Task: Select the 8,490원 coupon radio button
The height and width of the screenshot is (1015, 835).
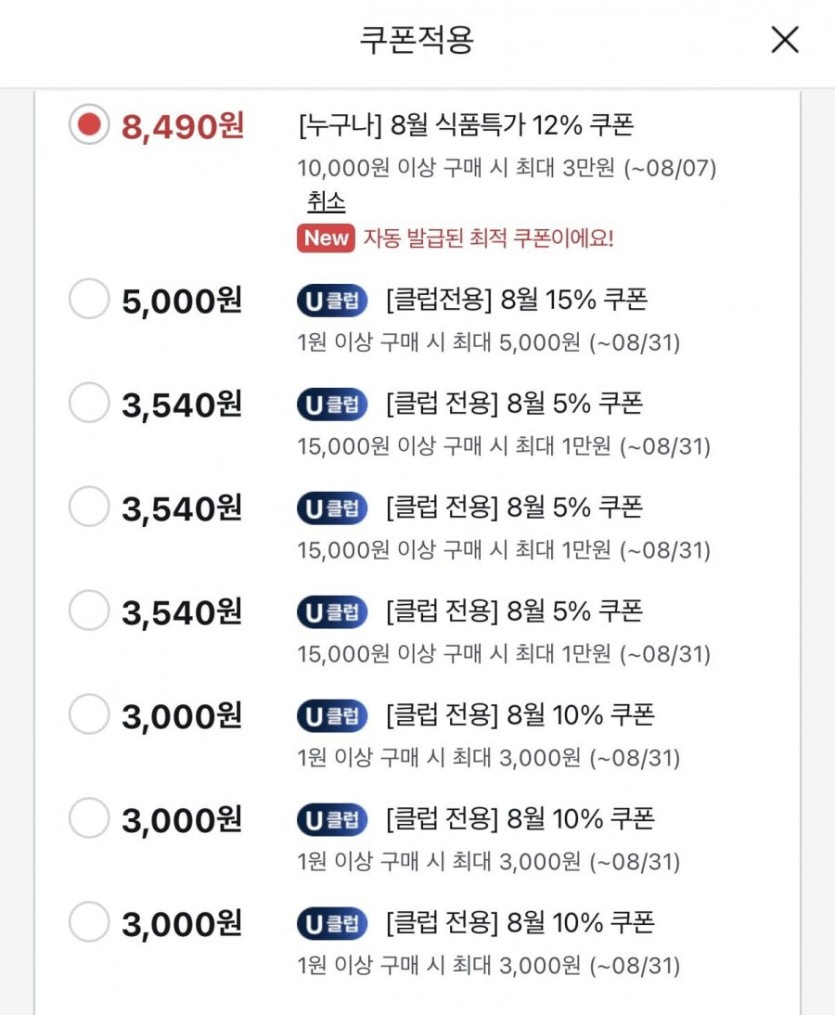Action: pyautogui.click(x=89, y=125)
